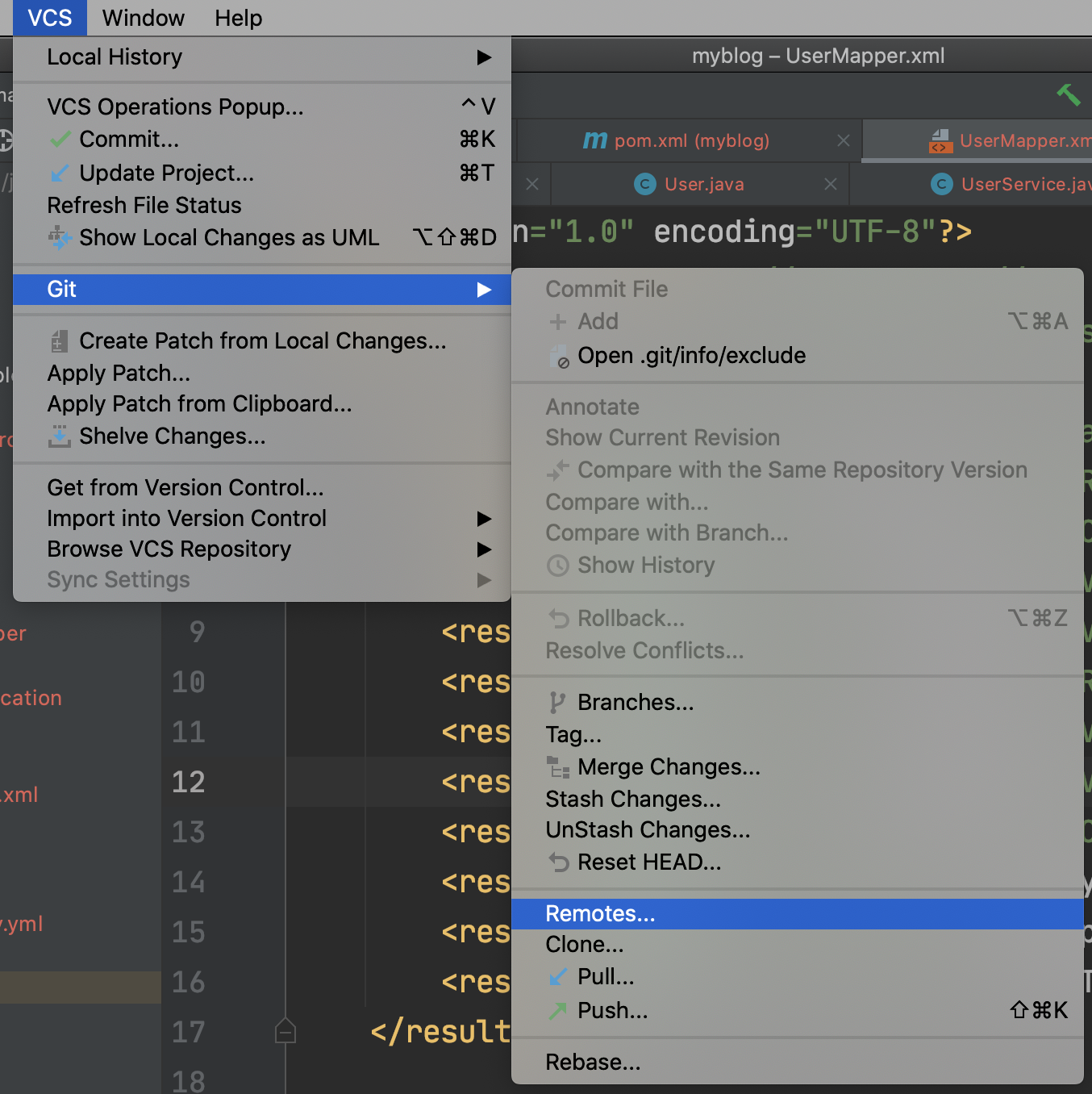Select Get from Version Control...
This screenshot has width=1092, height=1094.
pyautogui.click(x=262, y=488)
